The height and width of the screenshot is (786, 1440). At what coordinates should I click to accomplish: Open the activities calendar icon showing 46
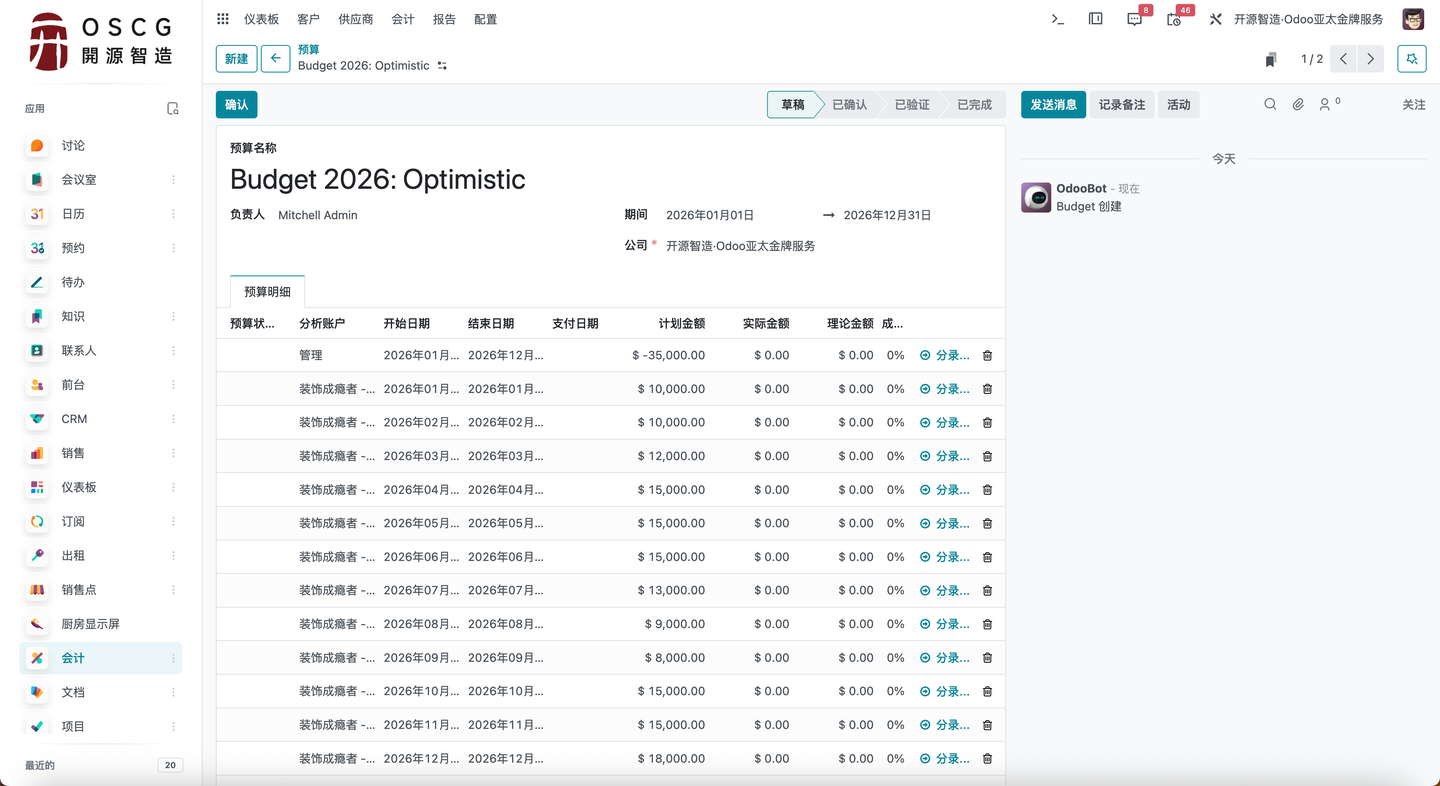(1172, 18)
